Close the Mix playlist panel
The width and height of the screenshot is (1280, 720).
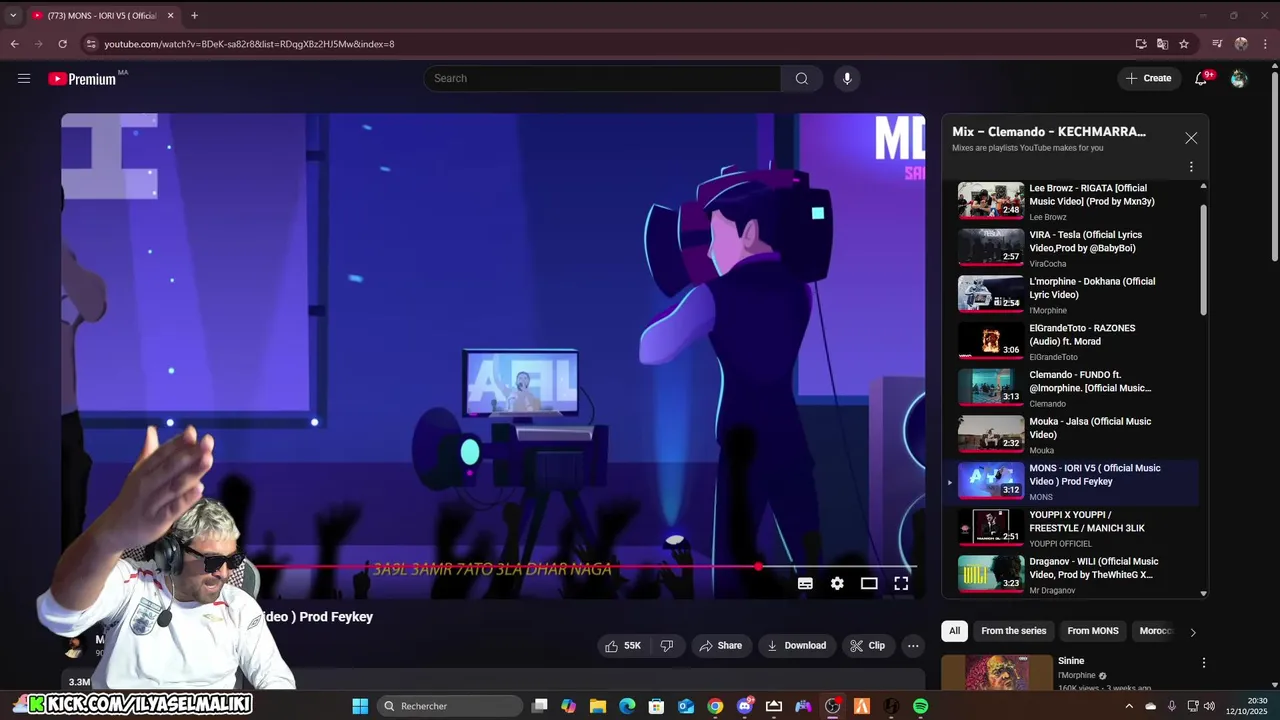1191,138
